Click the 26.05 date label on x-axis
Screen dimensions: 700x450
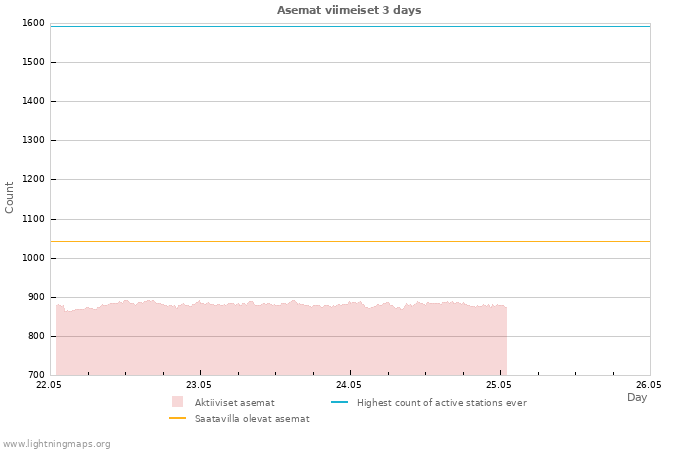tap(649, 384)
